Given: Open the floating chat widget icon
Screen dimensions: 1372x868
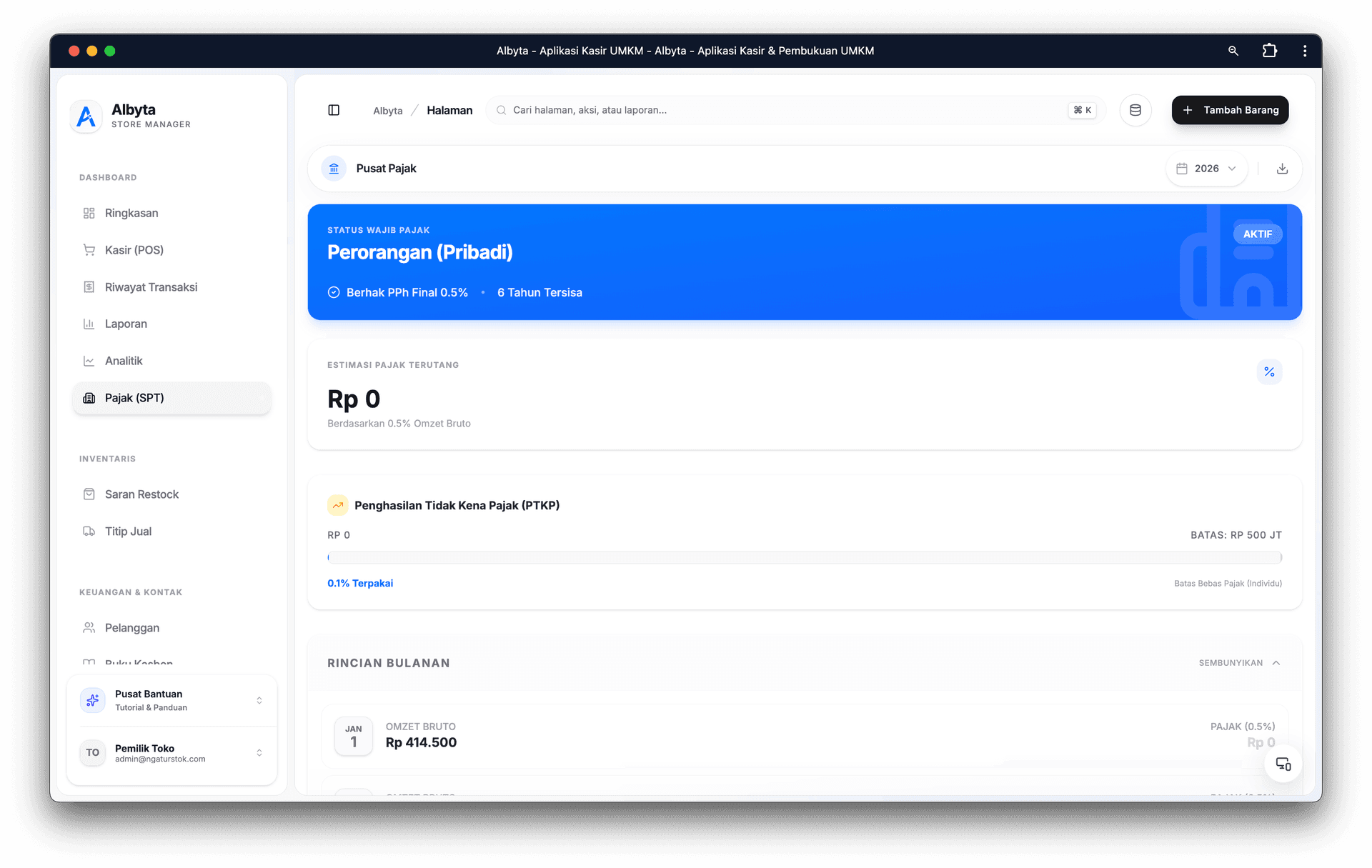Looking at the screenshot, I should pos(1283,764).
